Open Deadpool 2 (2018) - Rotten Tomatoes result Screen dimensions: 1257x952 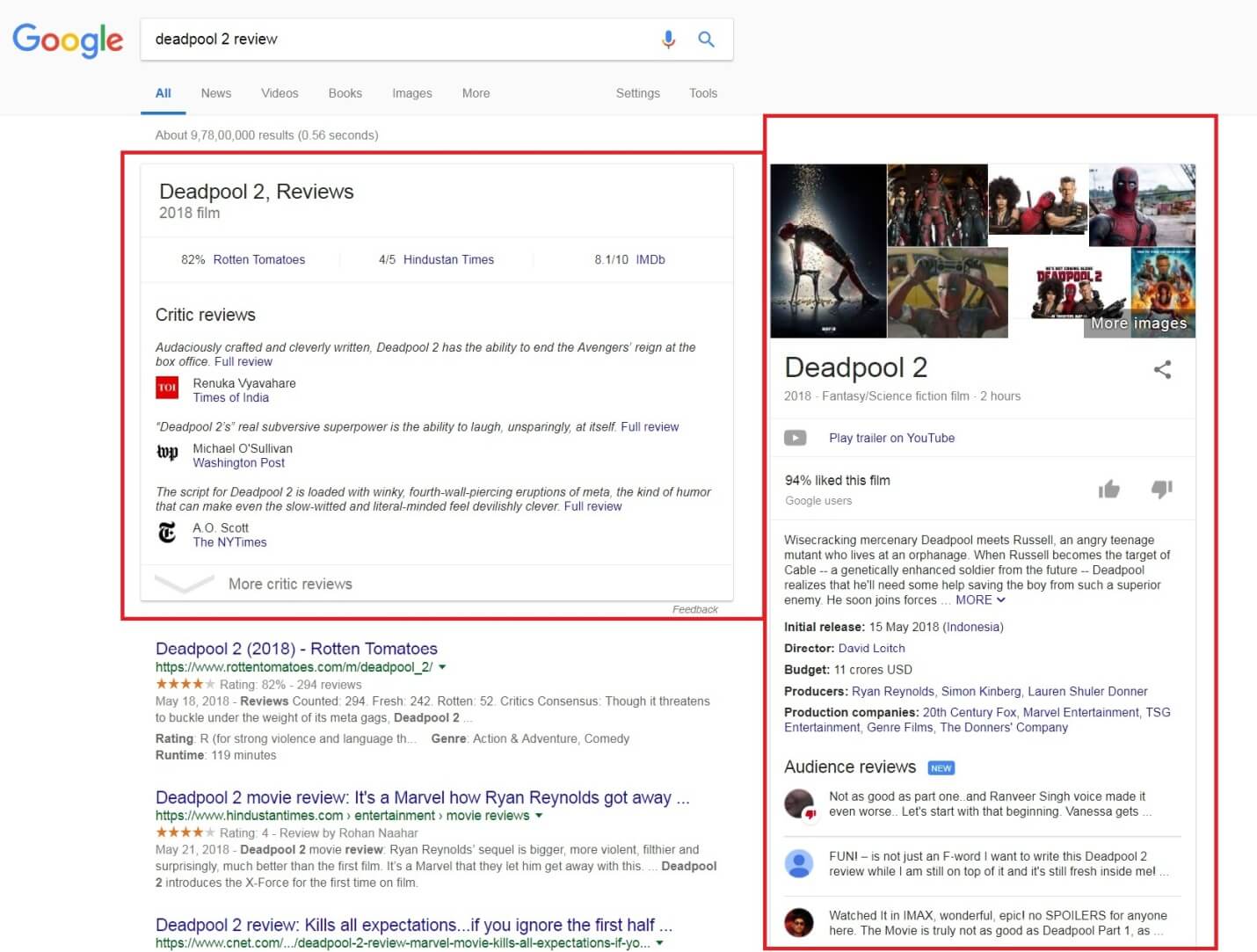[x=296, y=649]
